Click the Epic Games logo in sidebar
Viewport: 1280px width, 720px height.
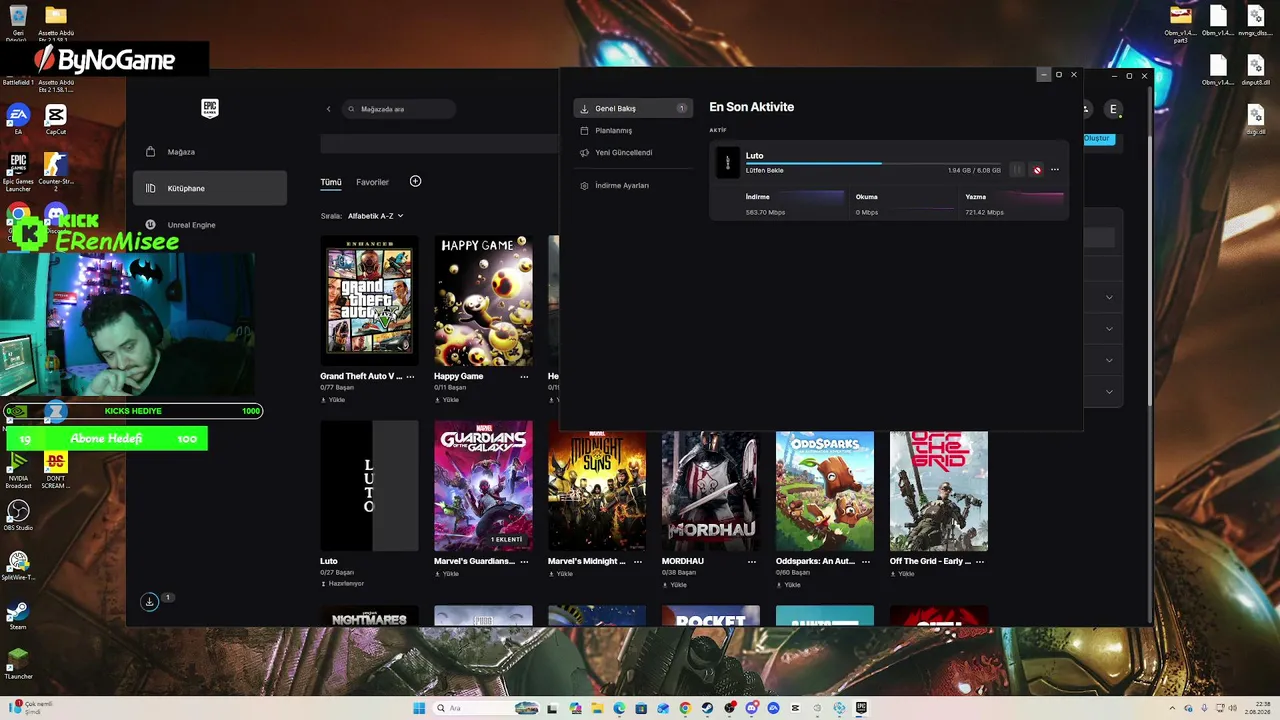pos(210,108)
